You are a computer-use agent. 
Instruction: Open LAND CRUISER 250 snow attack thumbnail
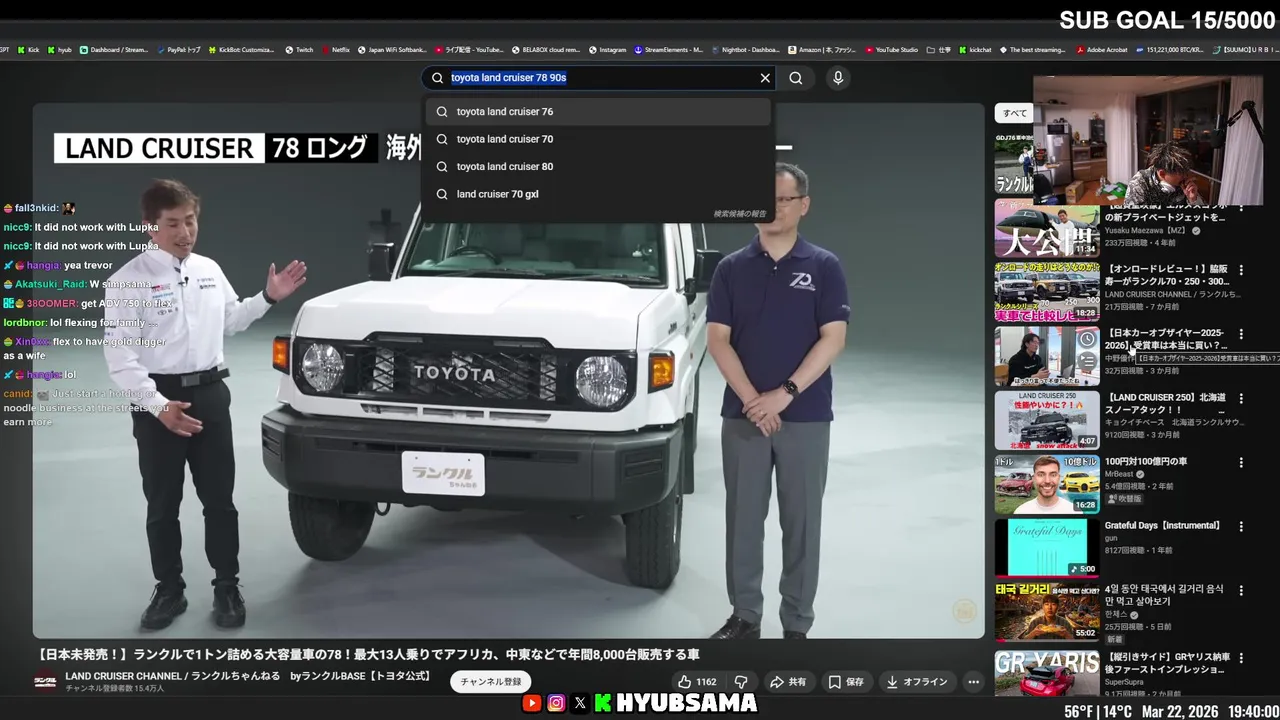pyautogui.click(x=1047, y=420)
